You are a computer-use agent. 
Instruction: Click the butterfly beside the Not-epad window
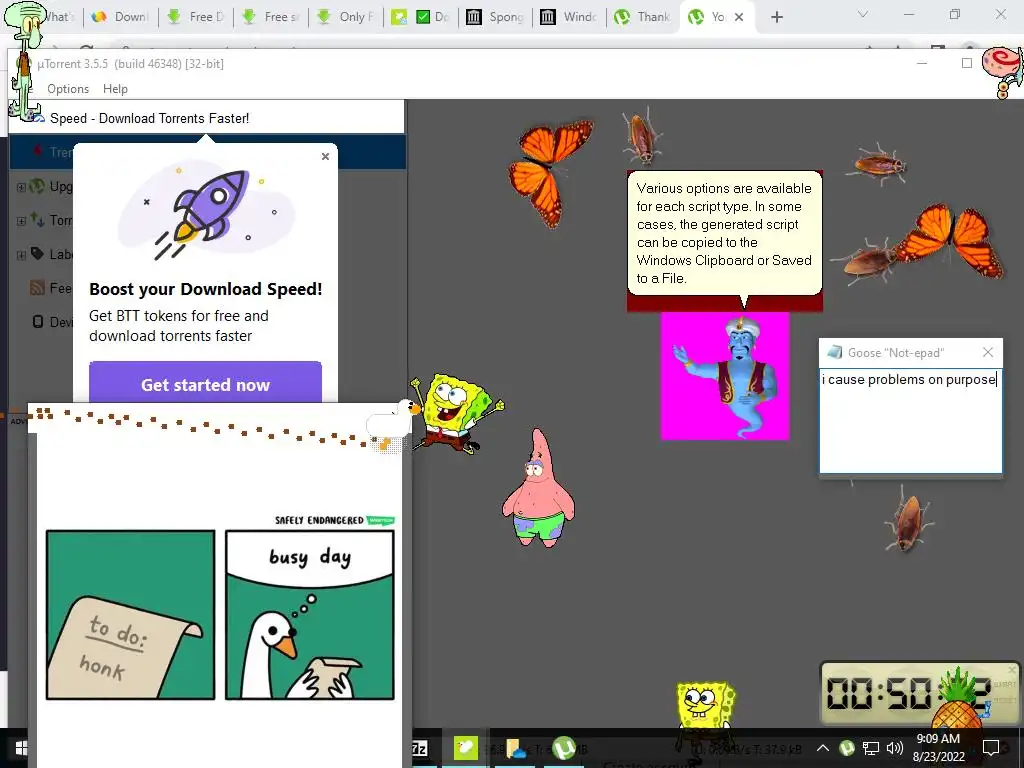click(948, 240)
